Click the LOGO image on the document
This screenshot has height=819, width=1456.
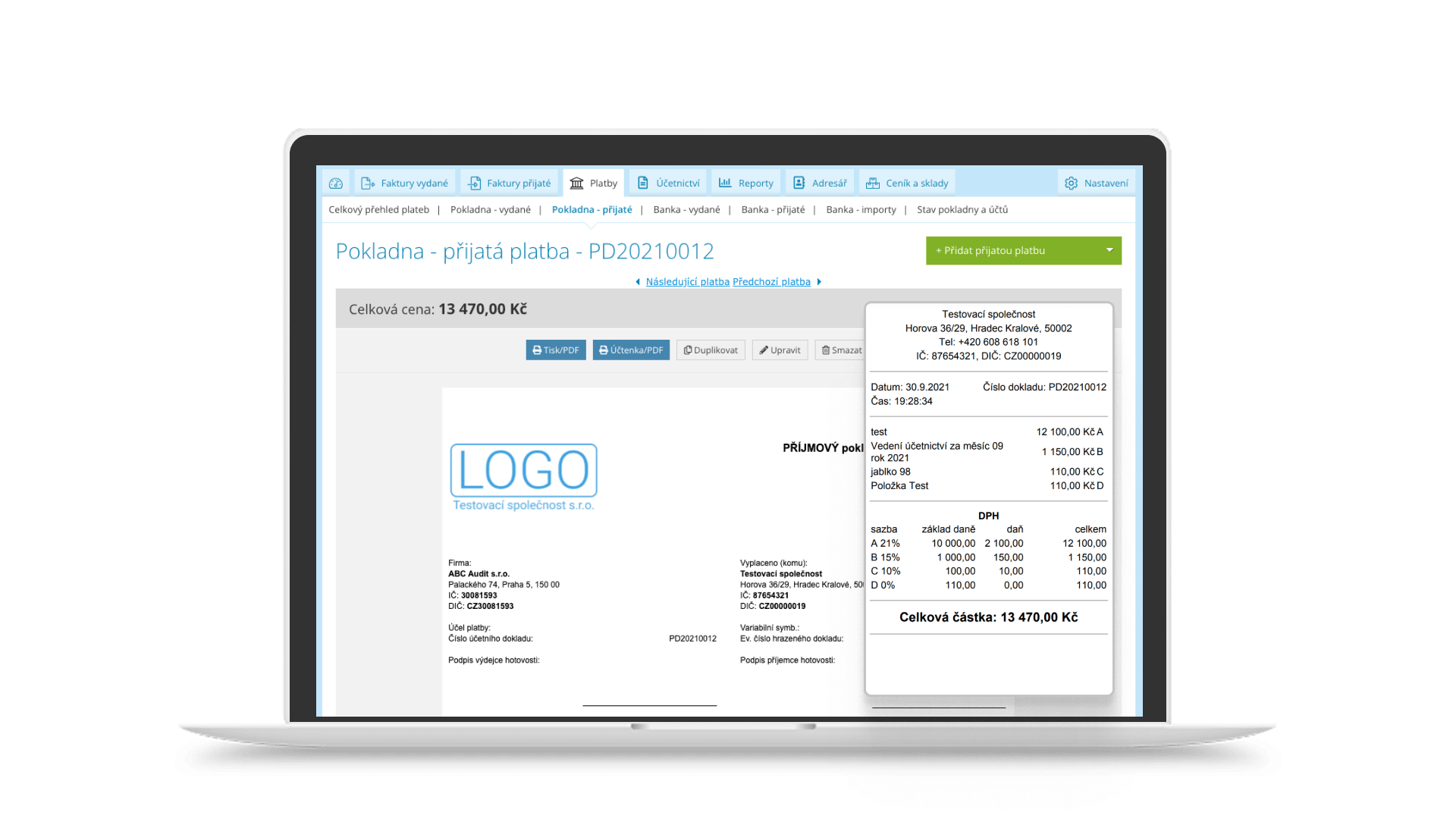tap(523, 471)
